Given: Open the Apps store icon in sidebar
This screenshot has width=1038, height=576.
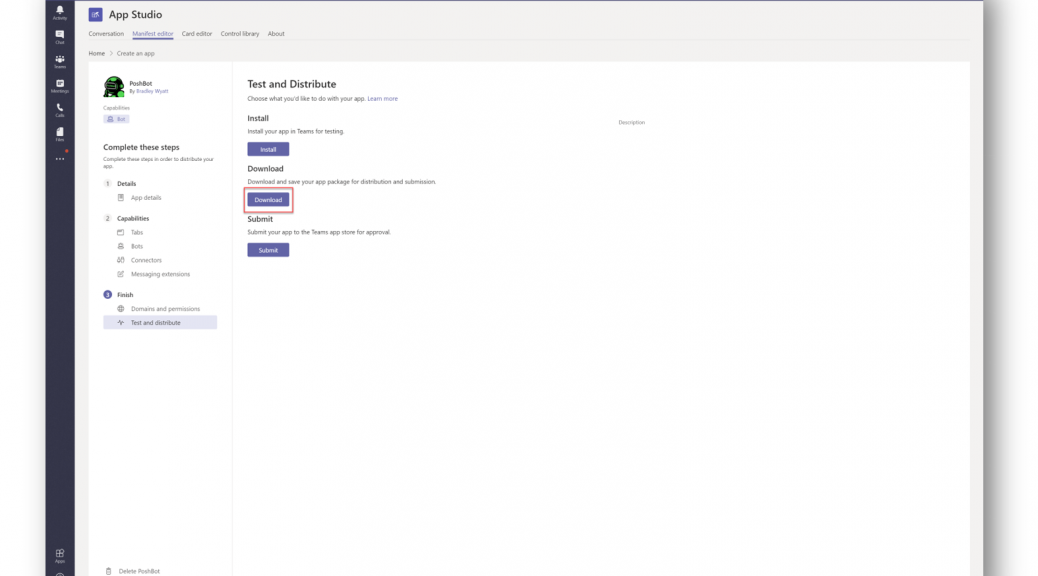Looking at the screenshot, I should [60, 555].
